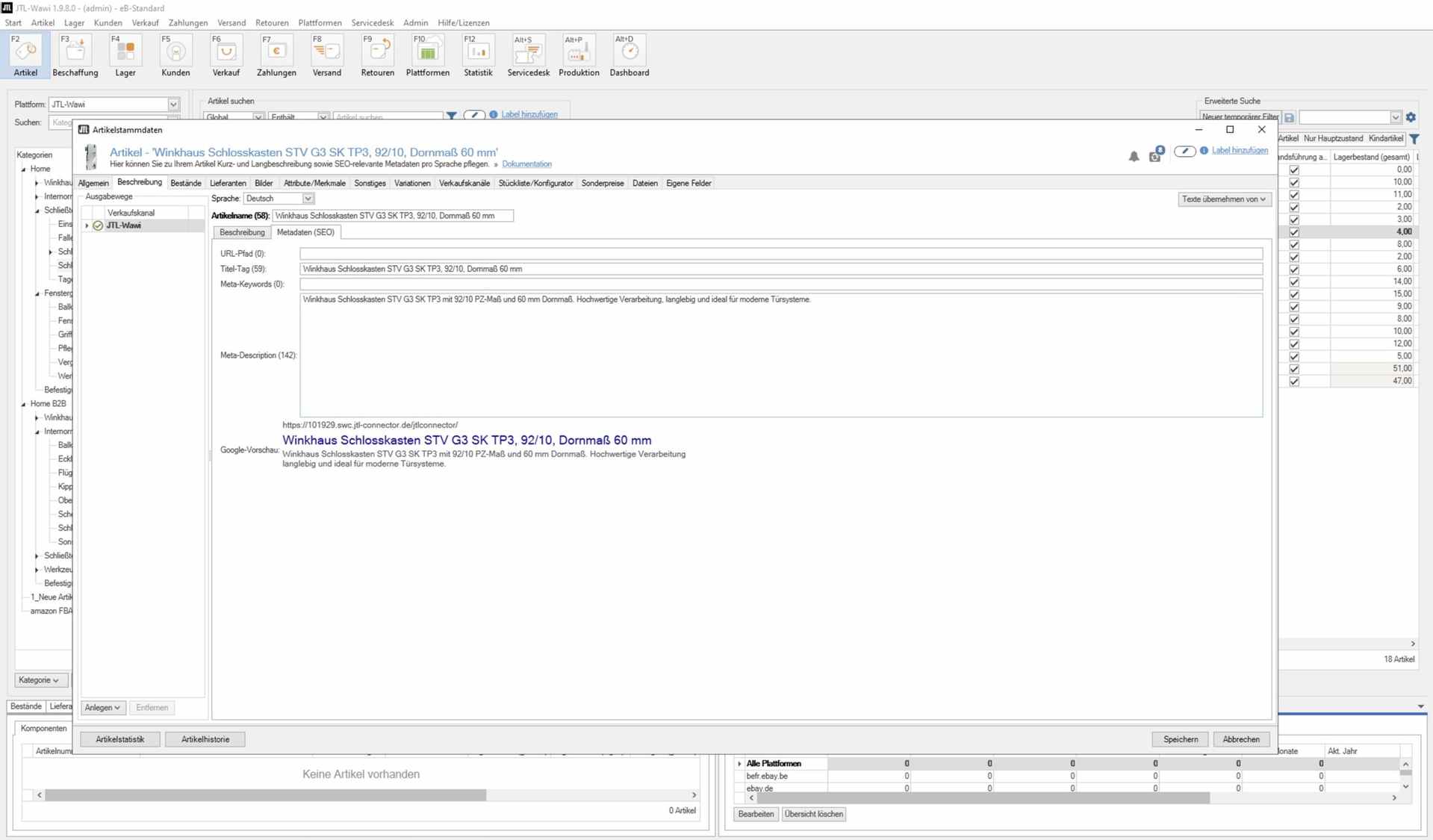Open the Kunden module icon
This screenshot has width=1433, height=840.
click(x=175, y=55)
